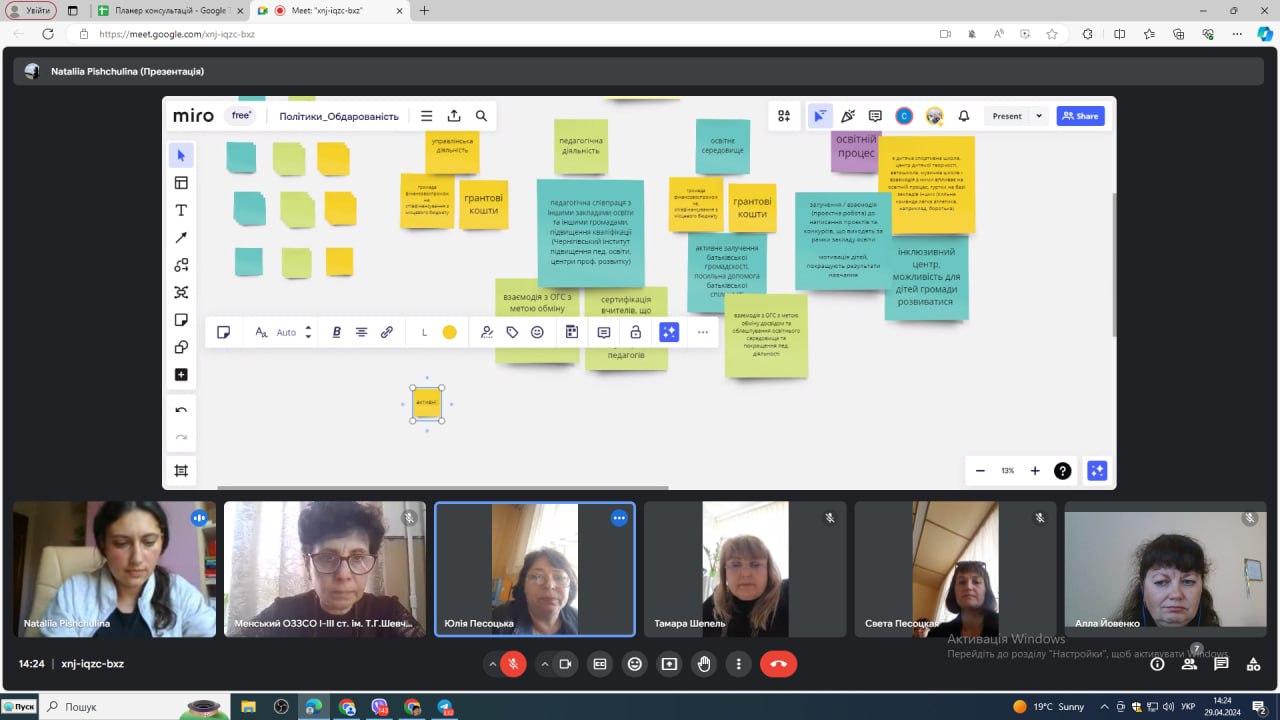The height and width of the screenshot is (720, 1280).
Task: Click the Share button in Miro
Action: pos(1081,116)
